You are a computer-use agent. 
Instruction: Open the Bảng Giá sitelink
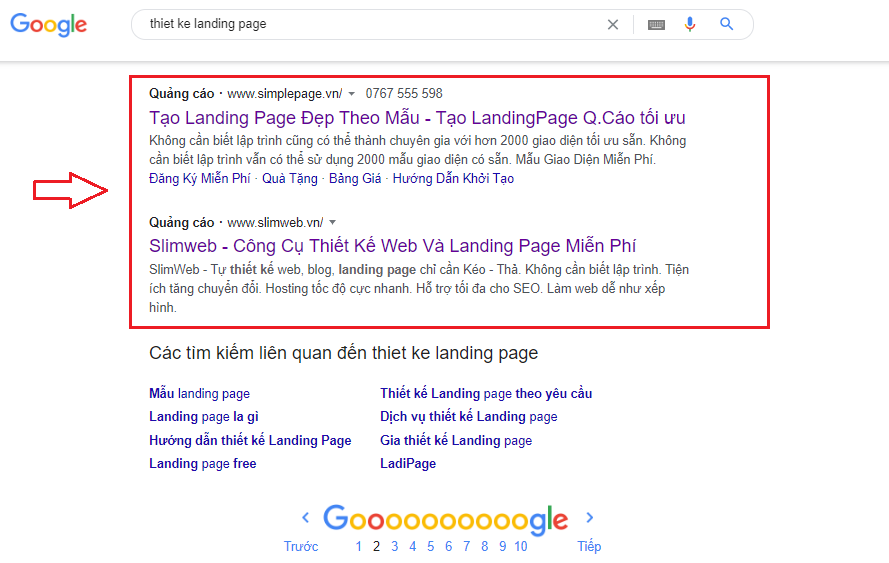pos(355,179)
